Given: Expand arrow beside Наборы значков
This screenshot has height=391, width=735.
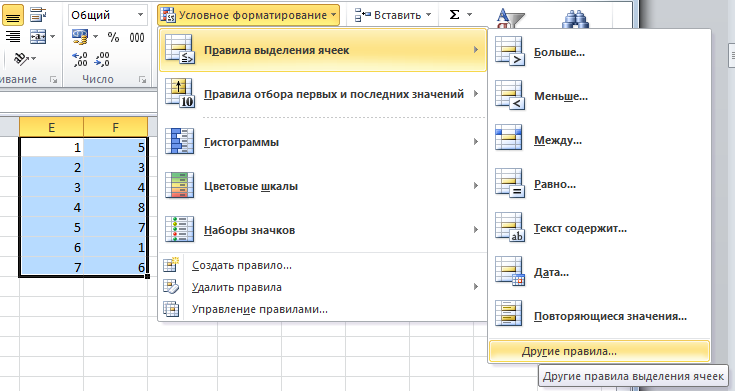Looking at the screenshot, I should tap(476, 230).
